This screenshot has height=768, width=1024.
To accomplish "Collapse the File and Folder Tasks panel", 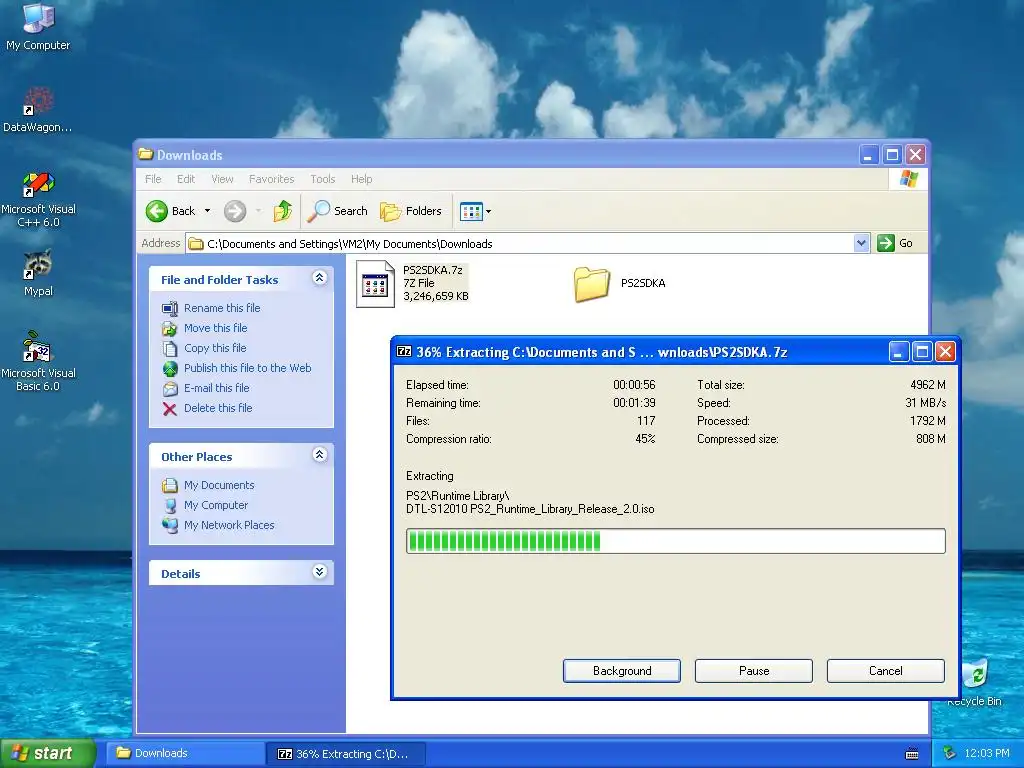I will [319, 278].
